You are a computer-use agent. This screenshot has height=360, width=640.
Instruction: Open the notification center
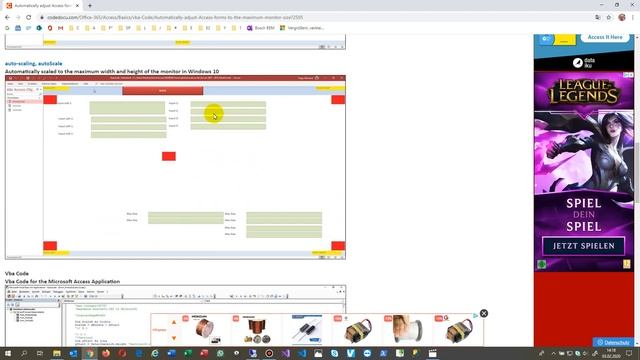coord(629,353)
